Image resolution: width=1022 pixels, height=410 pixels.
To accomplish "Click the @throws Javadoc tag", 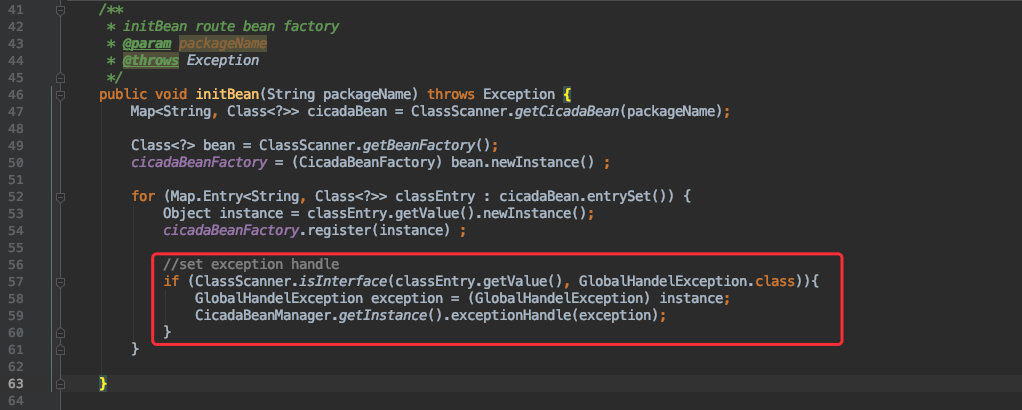I will point(151,61).
